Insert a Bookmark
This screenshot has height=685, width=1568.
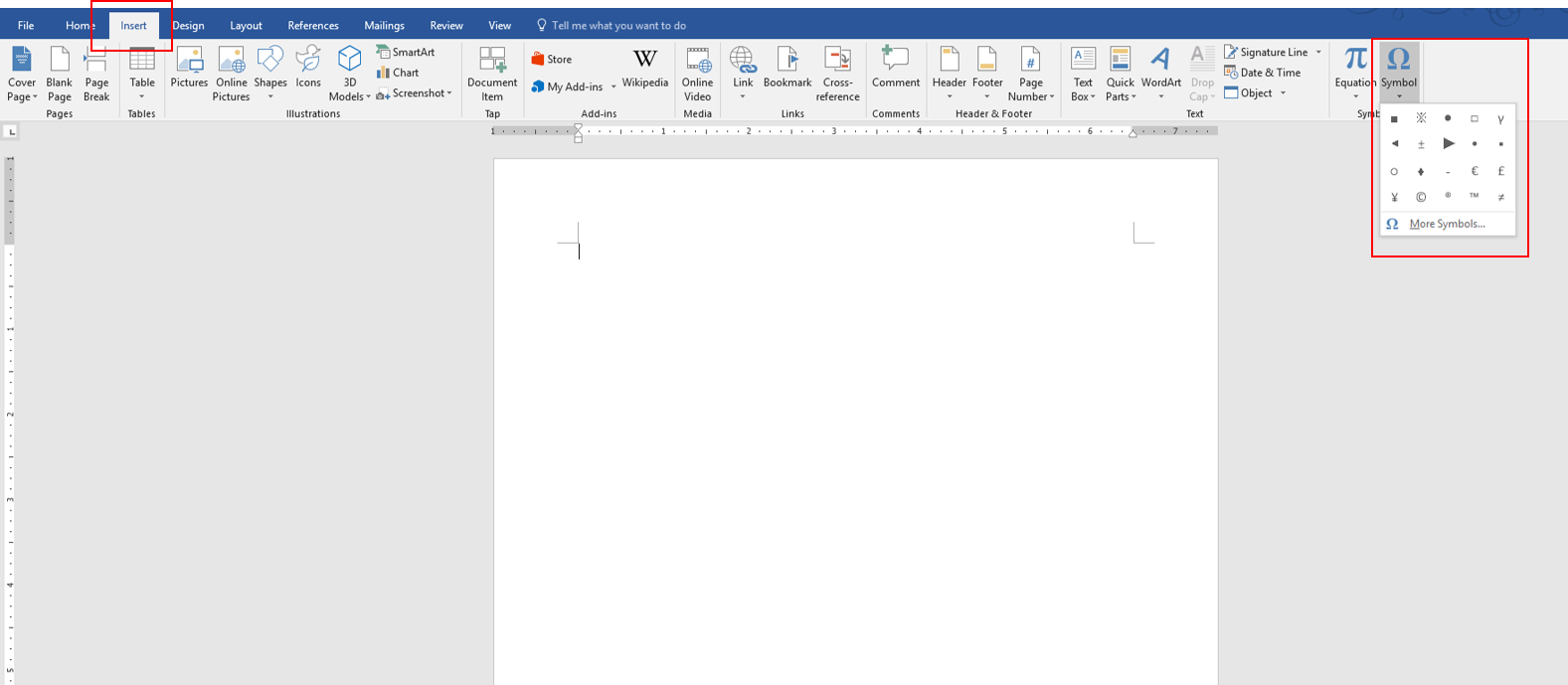point(787,68)
